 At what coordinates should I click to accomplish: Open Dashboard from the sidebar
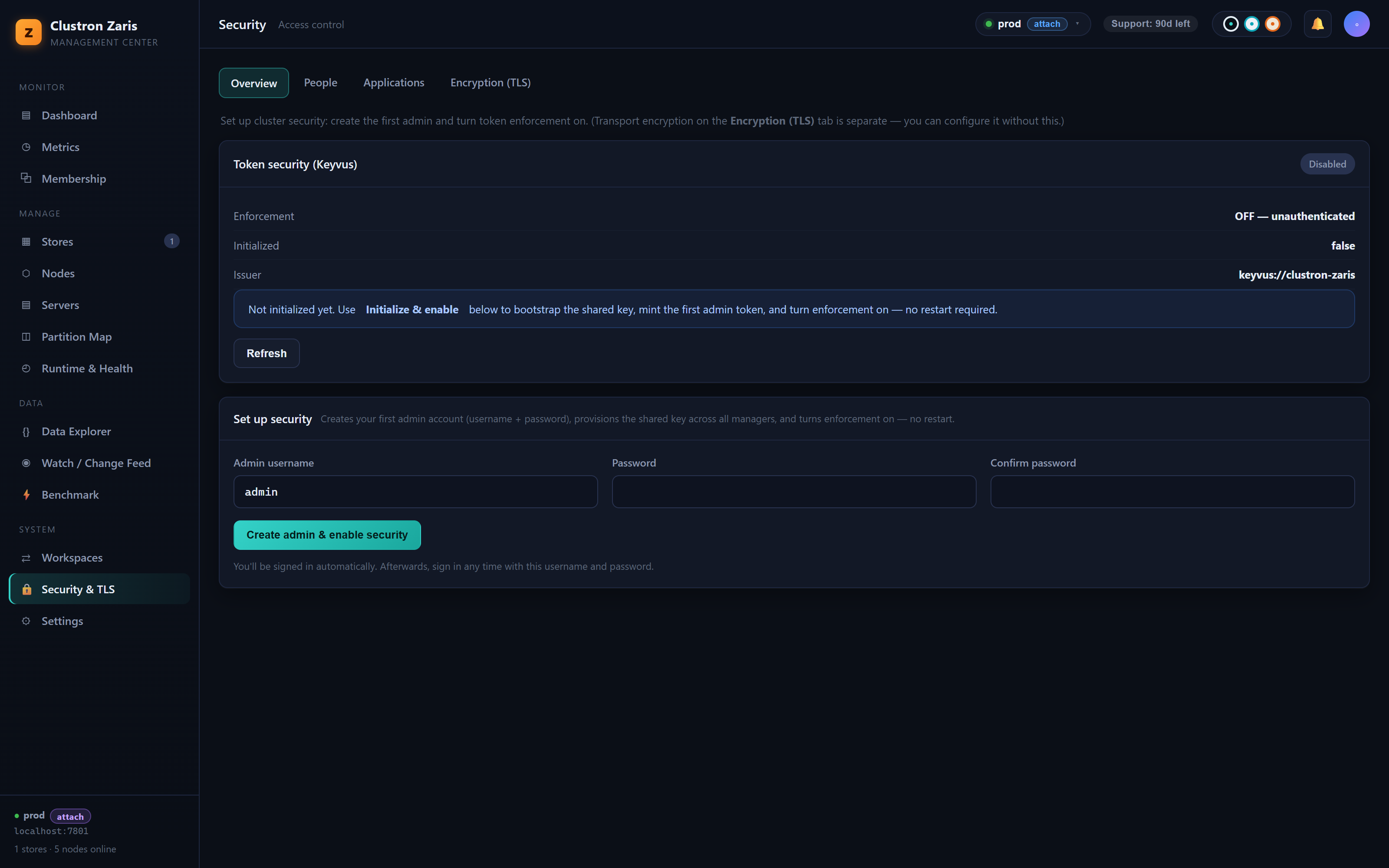click(99, 115)
